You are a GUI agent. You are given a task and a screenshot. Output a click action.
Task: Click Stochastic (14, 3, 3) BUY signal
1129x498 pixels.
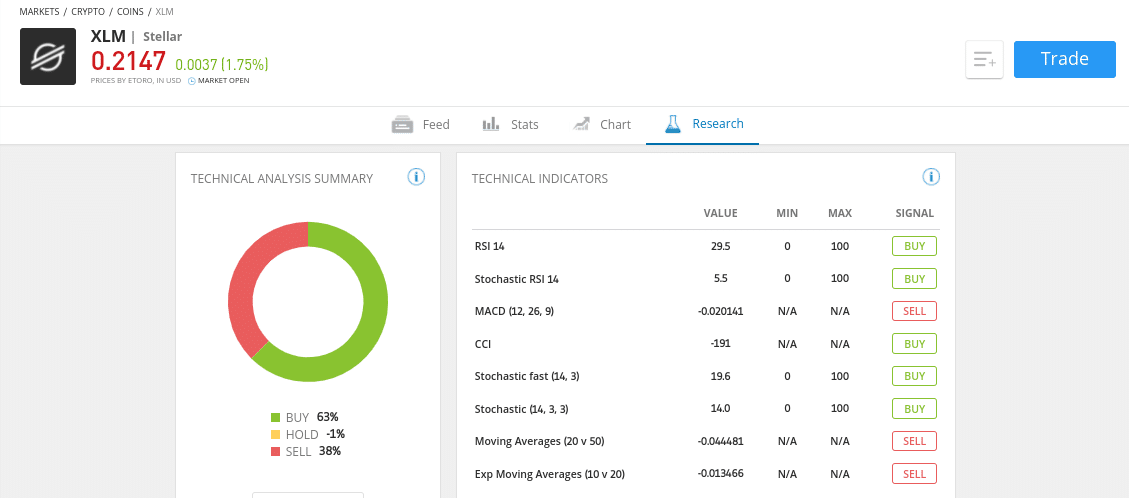(x=914, y=409)
